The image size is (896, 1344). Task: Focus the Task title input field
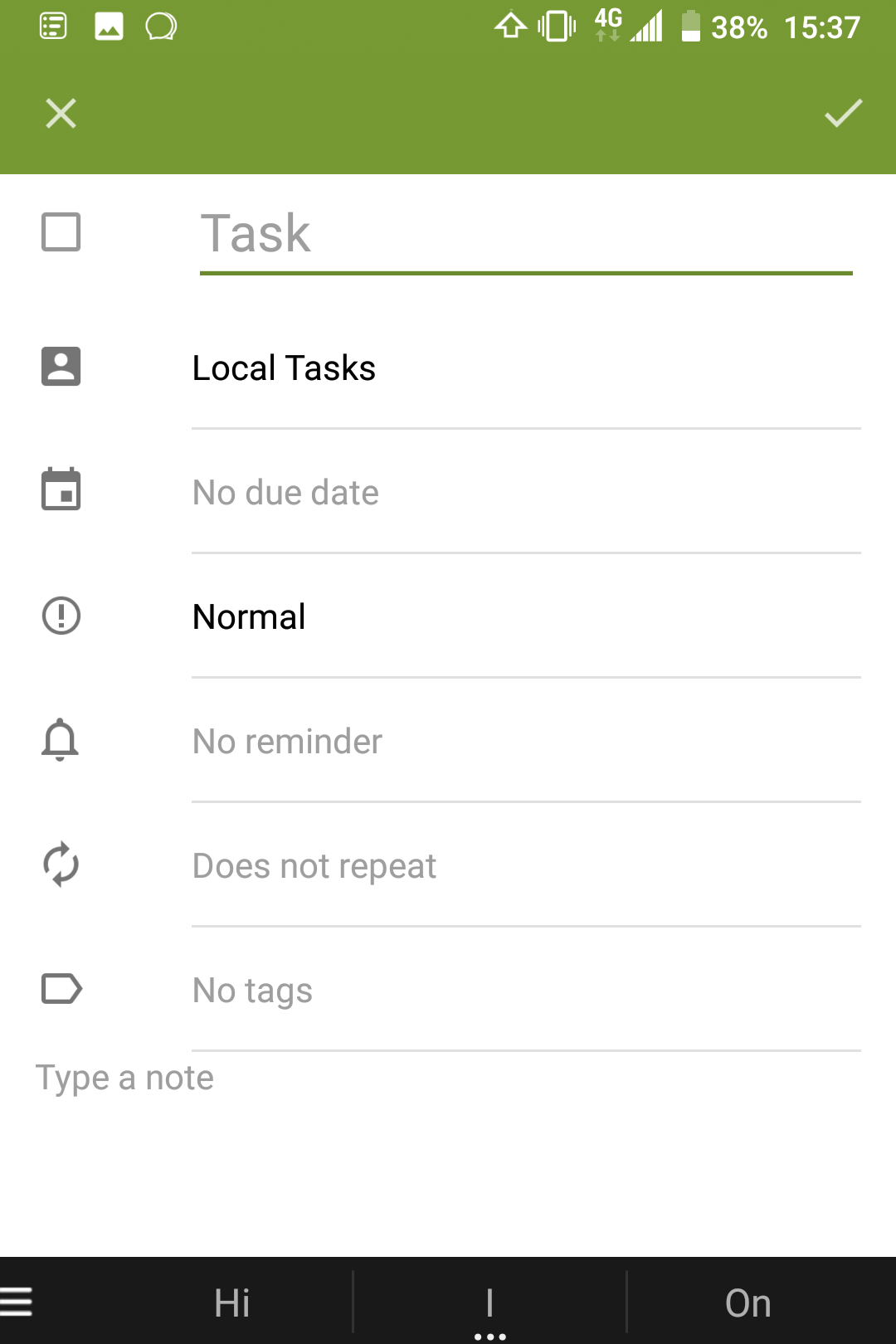(526, 235)
